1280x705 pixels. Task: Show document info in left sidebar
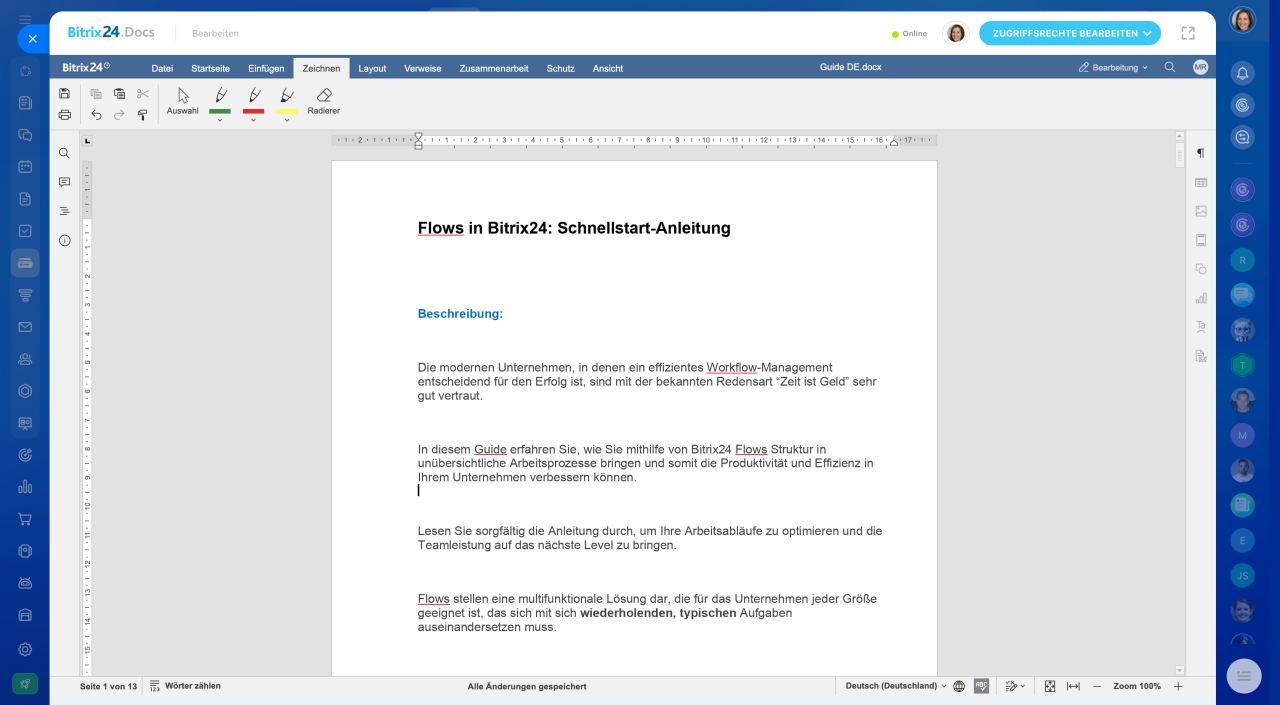(64, 240)
